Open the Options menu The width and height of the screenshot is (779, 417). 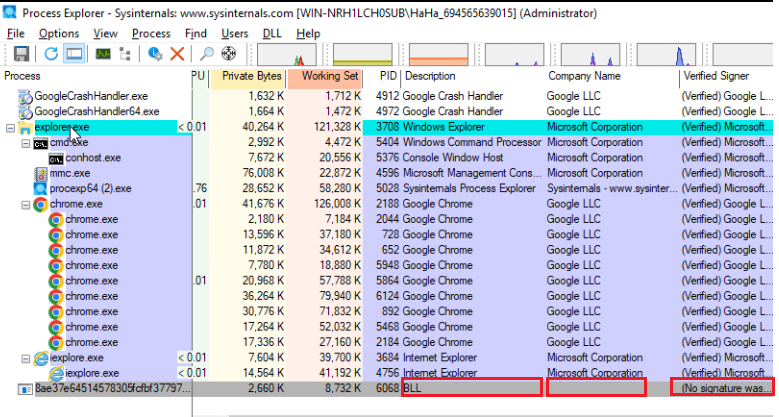[59, 33]
